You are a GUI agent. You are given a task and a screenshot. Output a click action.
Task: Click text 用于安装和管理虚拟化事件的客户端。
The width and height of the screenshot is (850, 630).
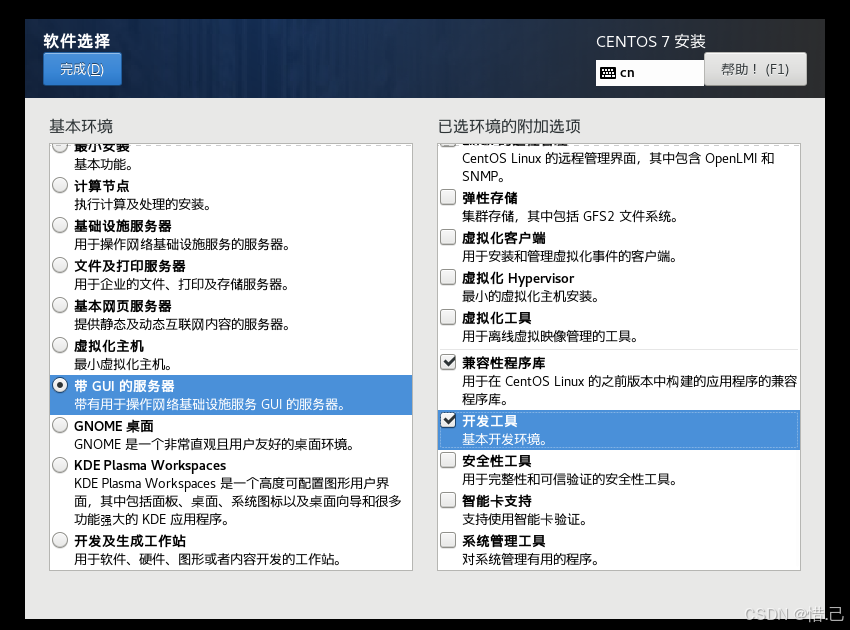569,256
